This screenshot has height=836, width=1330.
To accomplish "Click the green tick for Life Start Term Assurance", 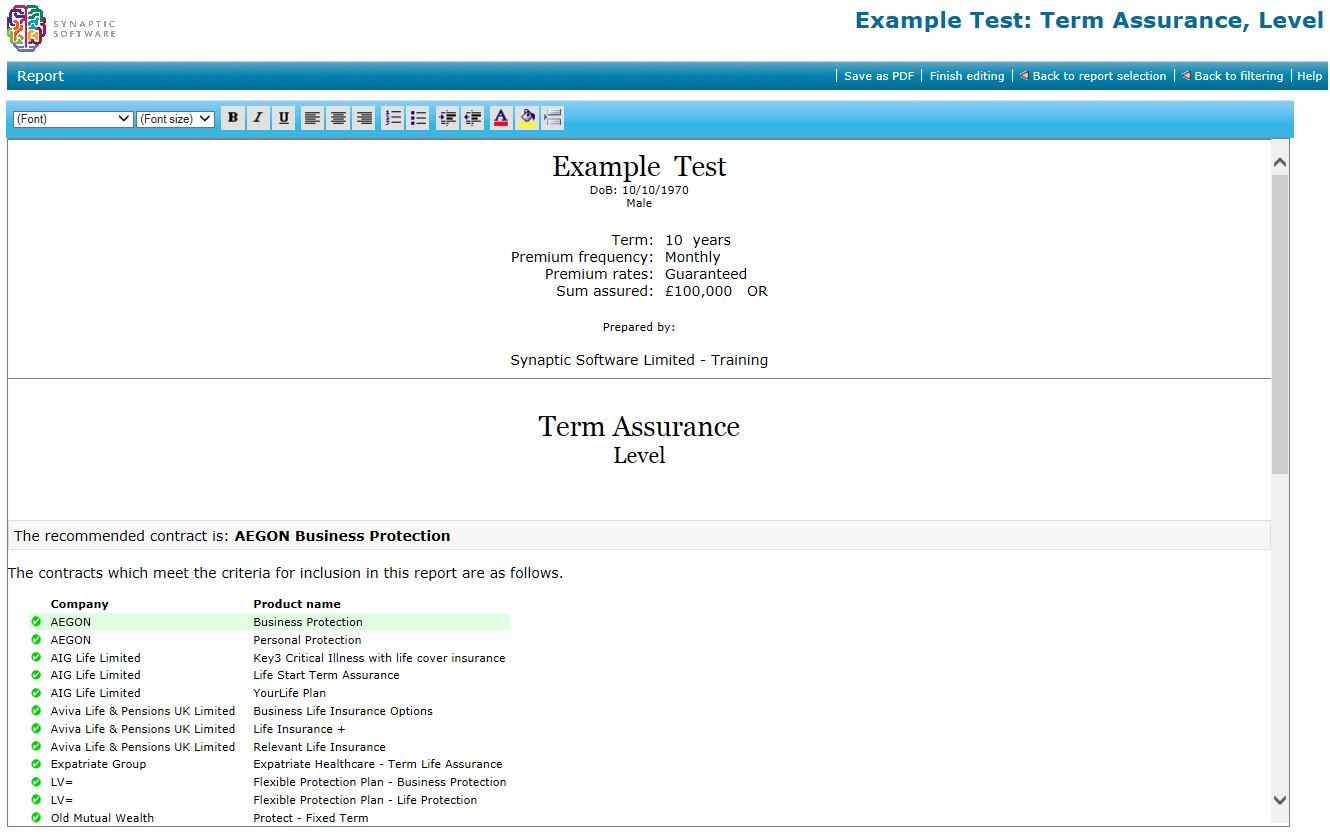I will [36, 675].
